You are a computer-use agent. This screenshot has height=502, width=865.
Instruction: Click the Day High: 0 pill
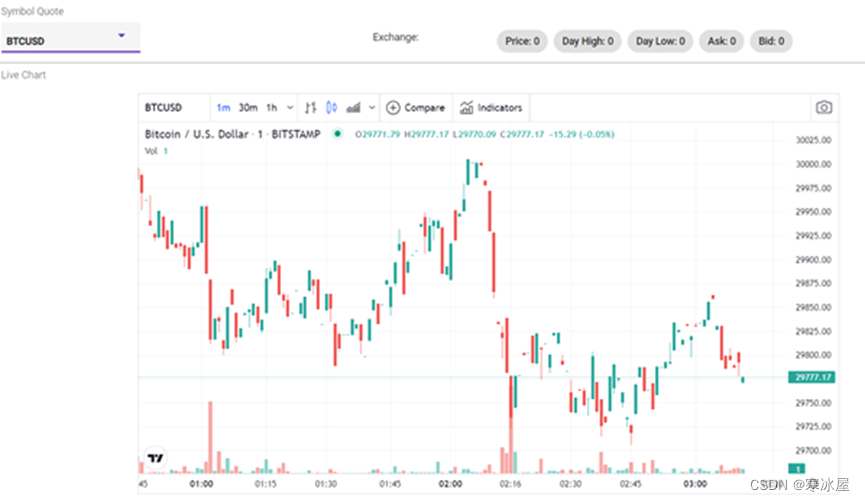588,41
